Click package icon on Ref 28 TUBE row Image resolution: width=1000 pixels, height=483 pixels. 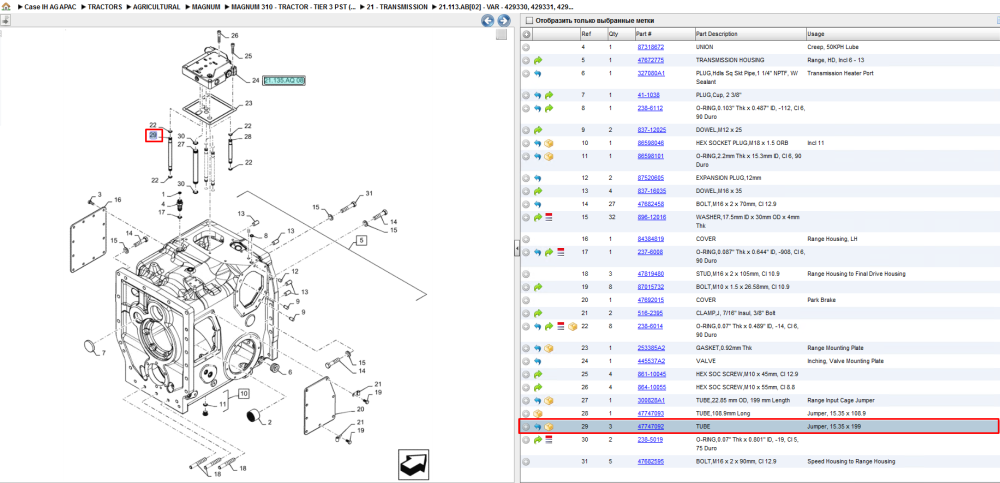(538, 413)
